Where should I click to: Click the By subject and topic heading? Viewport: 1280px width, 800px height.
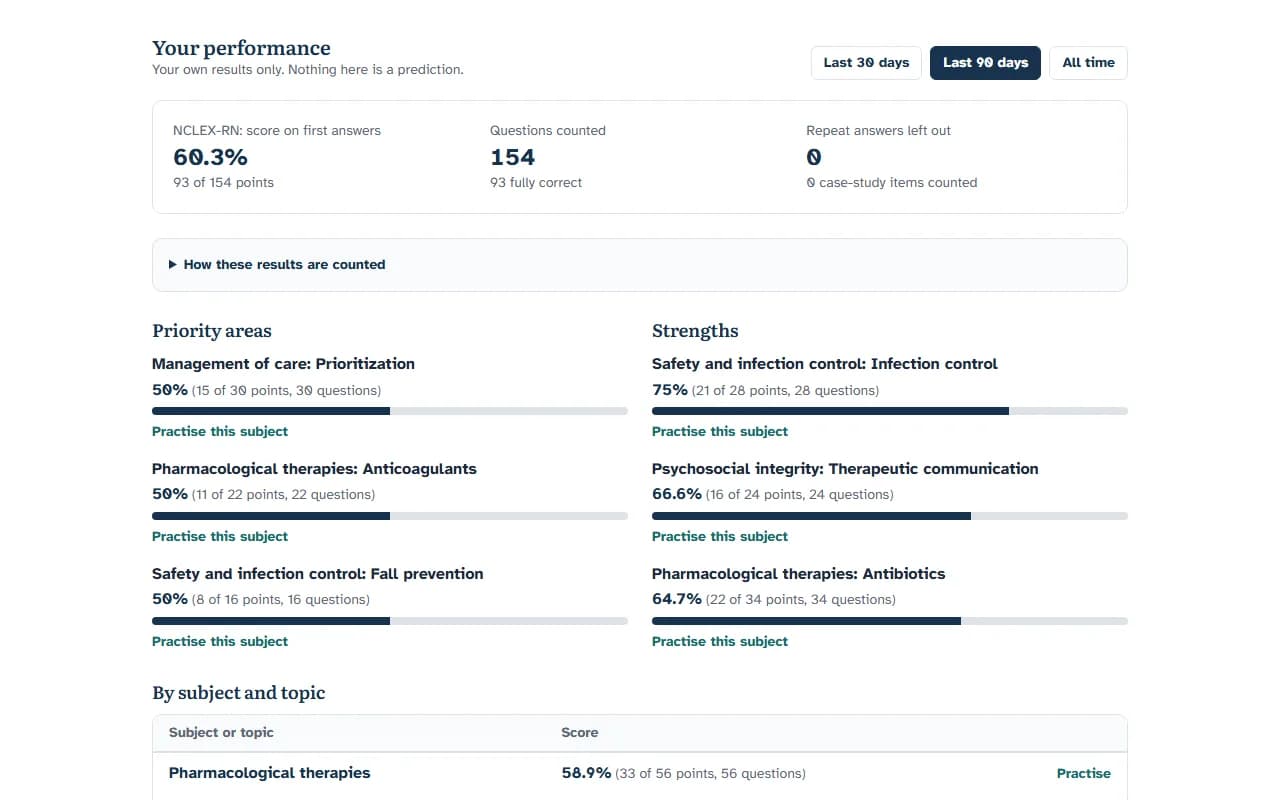pos(239,693)
